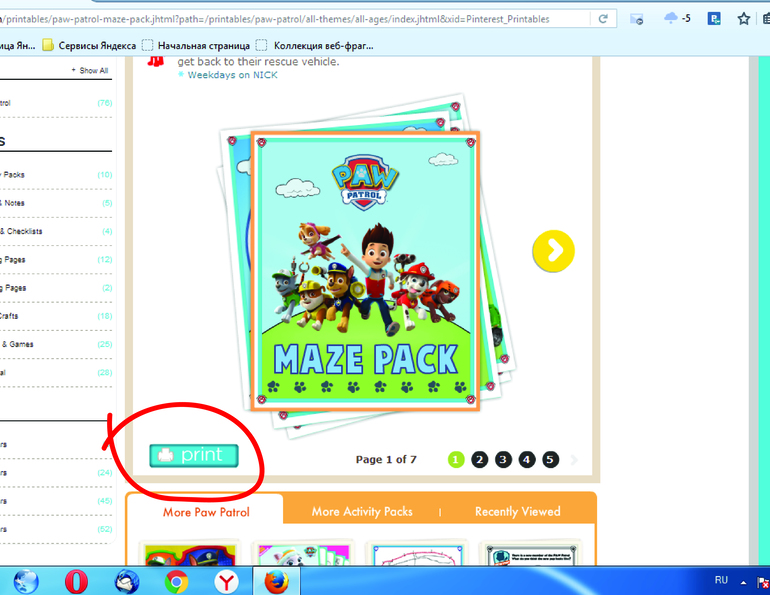Screen dimensions: 770x595
Task: Click the Maze Pack cover image
Action: [365, 270]
